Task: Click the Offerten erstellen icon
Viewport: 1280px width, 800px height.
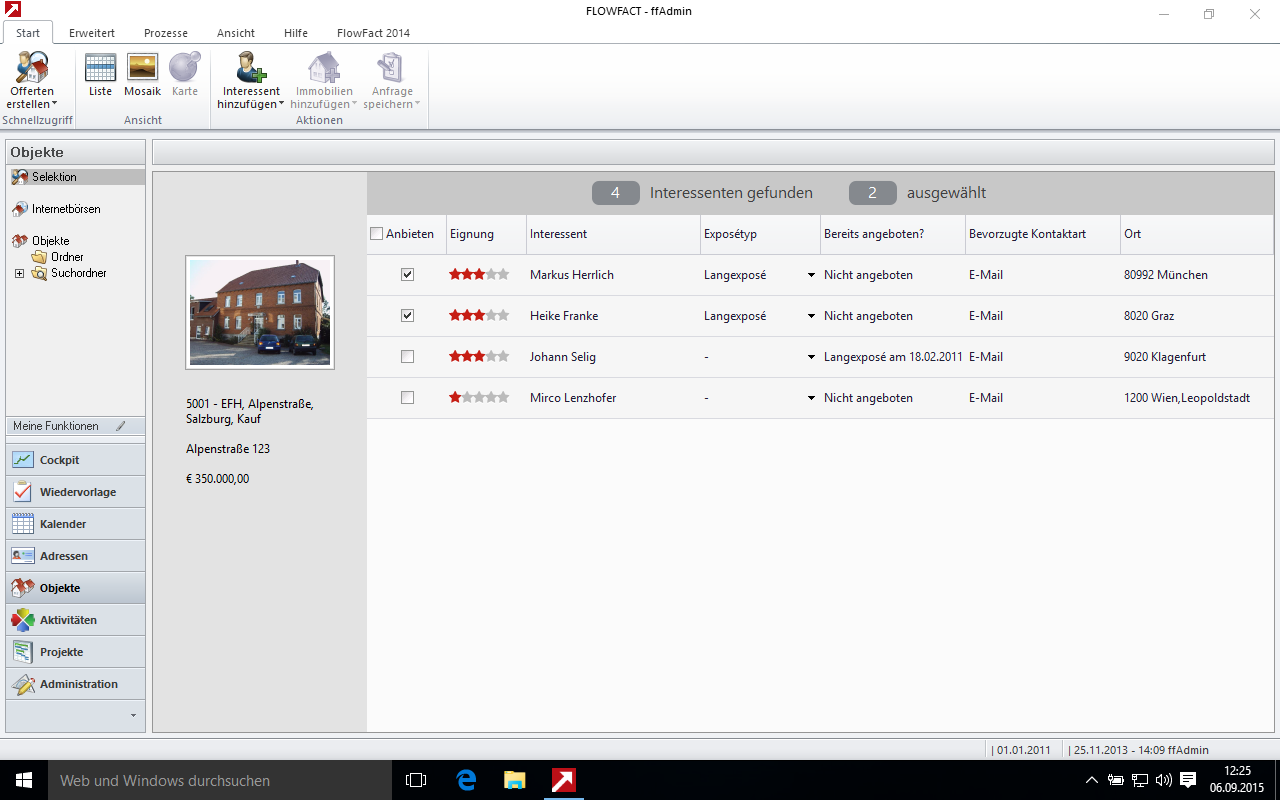Action: 32,69
